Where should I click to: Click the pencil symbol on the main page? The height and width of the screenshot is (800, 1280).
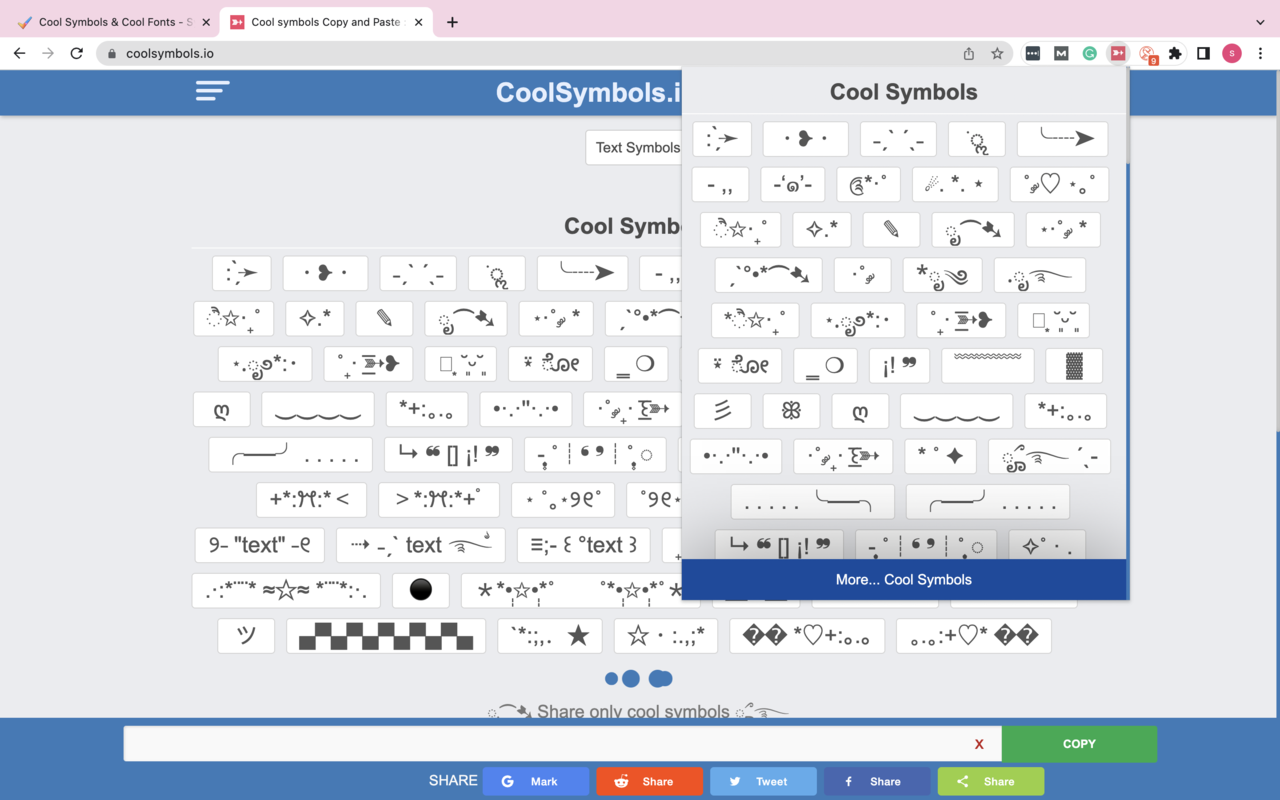[x=384, y=319]
